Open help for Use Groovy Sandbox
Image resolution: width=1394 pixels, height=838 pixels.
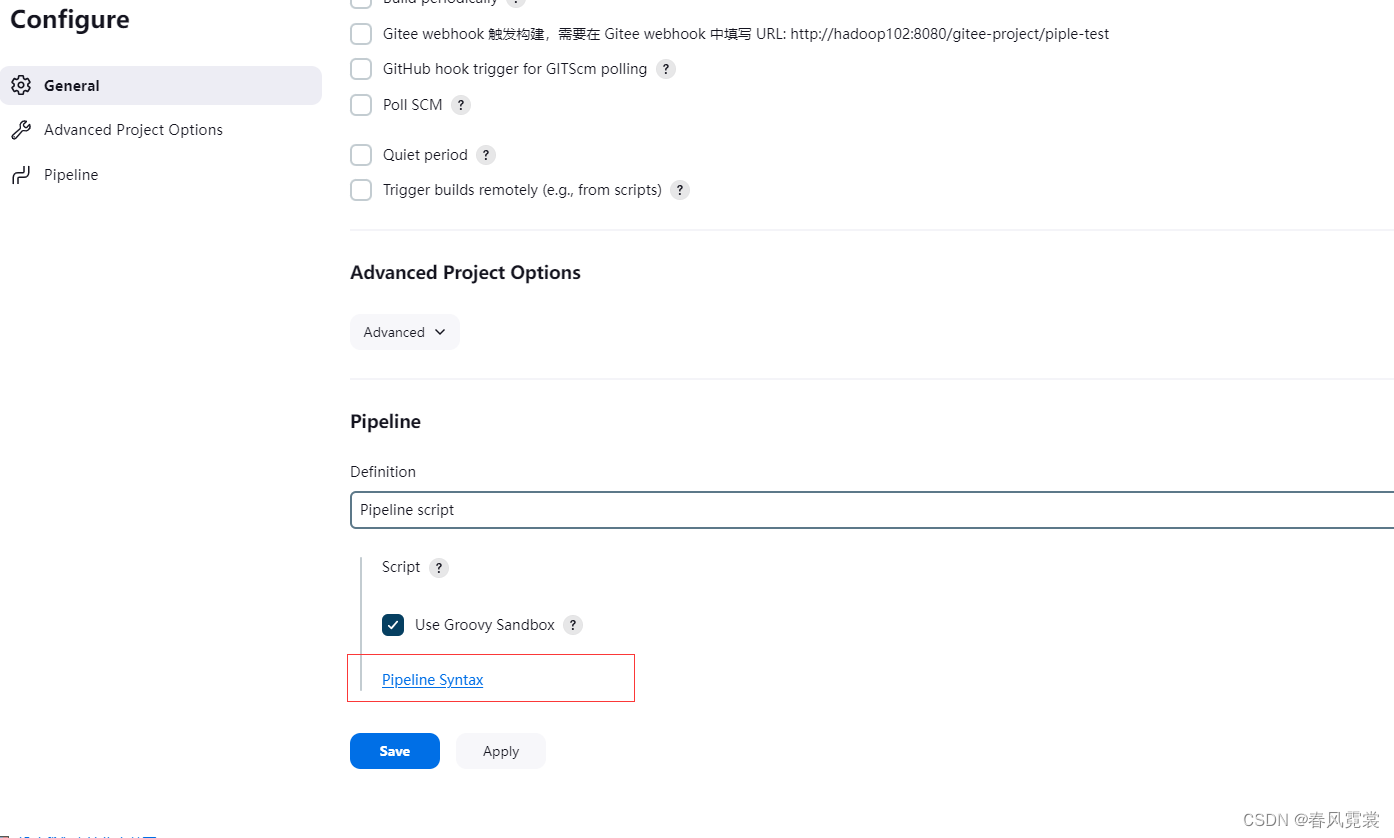[573, 625]
